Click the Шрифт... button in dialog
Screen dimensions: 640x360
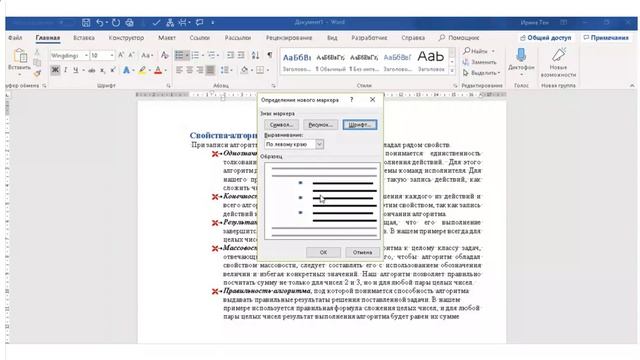point(360,125)
